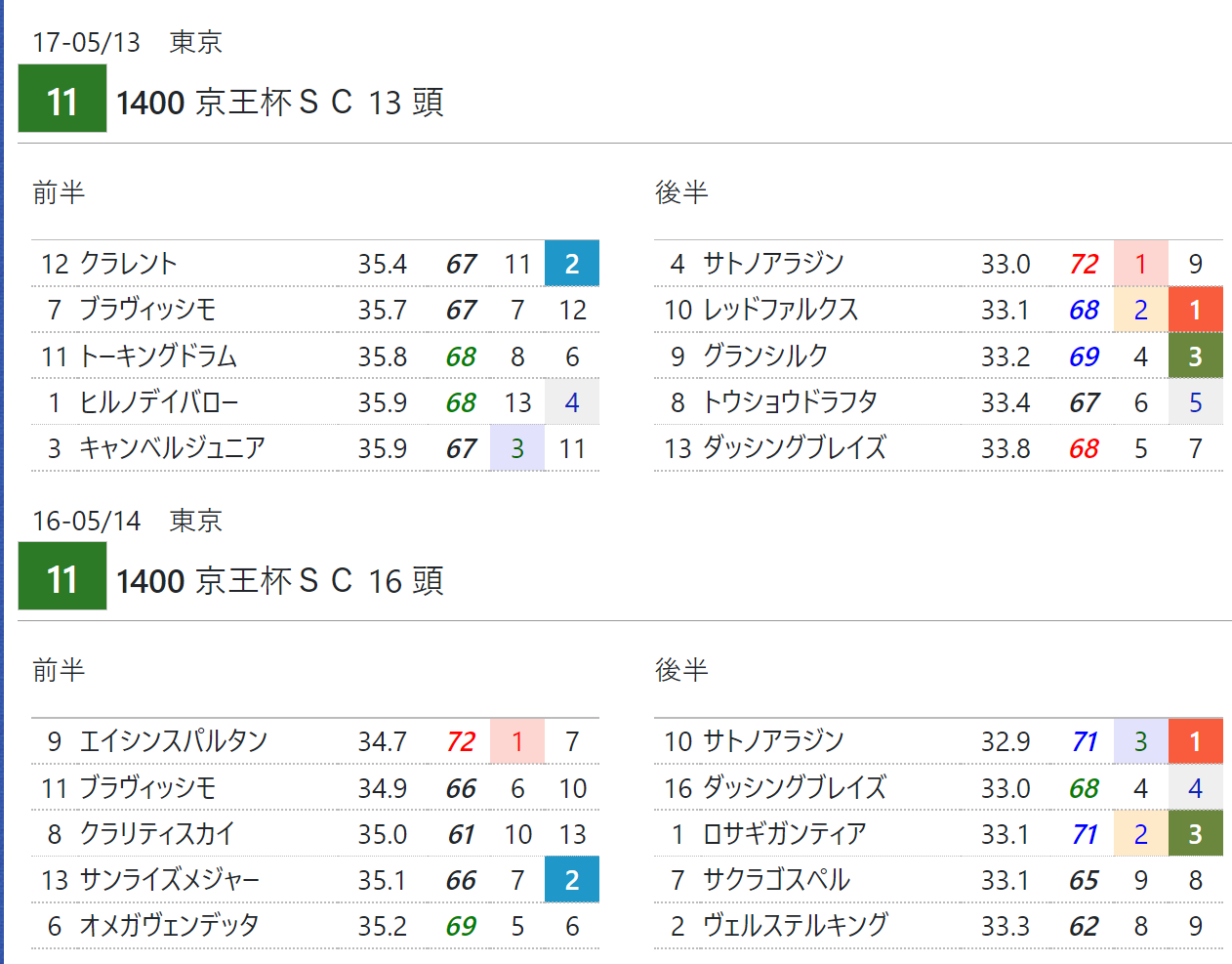Screen dimensions: 1232x964
Task: Click green race 11 badge for 16-05/14
Action: click(x=62, y=577)
